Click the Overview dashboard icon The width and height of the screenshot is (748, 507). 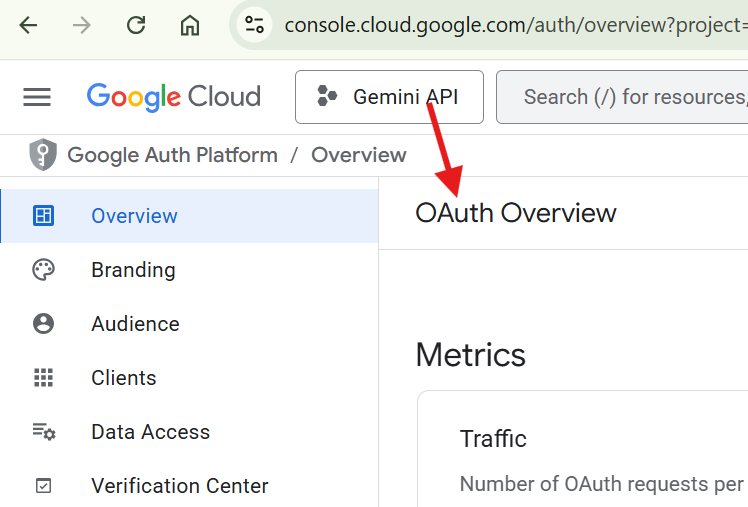(x=43, y=216)
